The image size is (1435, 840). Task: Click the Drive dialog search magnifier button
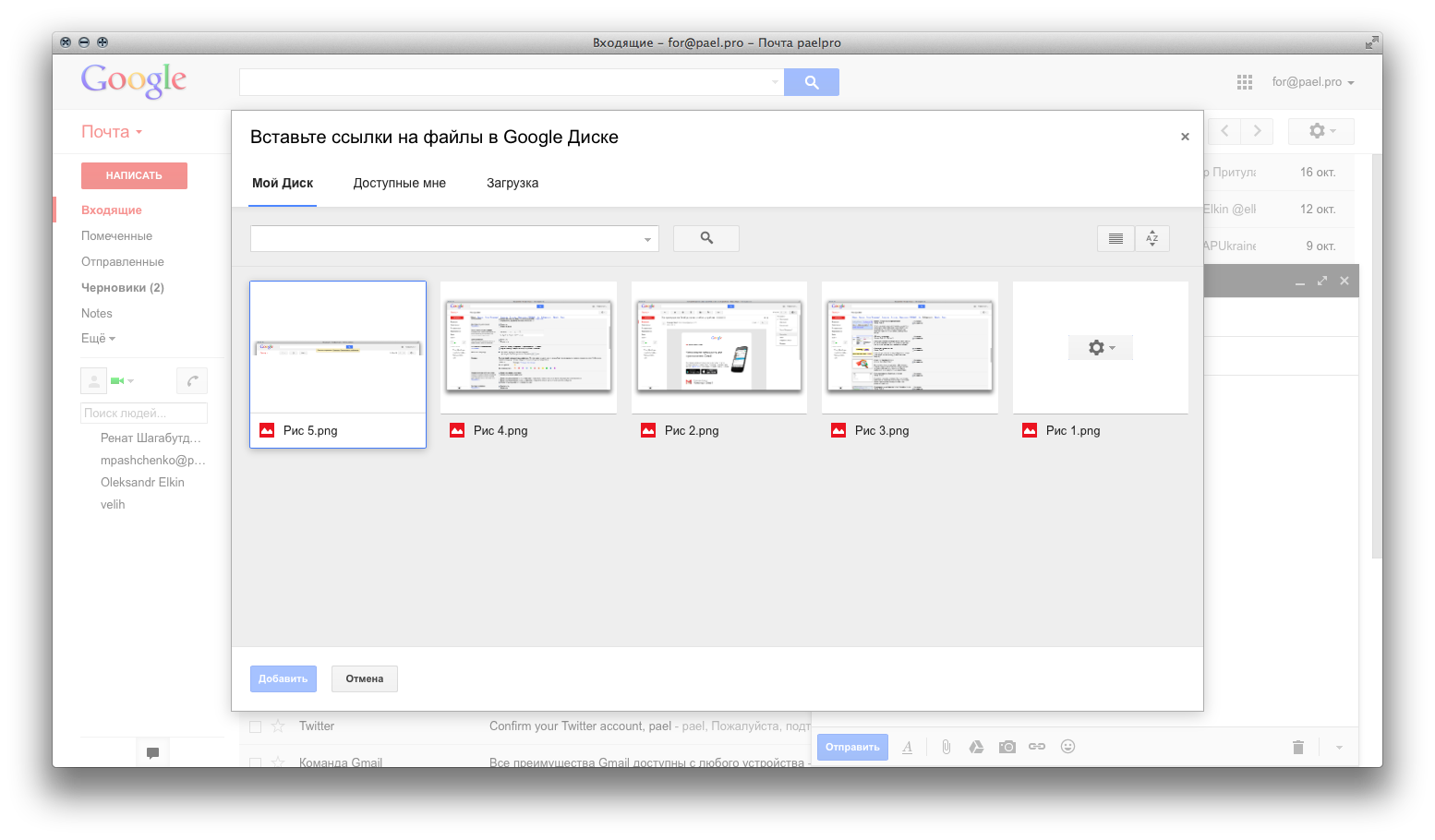coord(706,238)
